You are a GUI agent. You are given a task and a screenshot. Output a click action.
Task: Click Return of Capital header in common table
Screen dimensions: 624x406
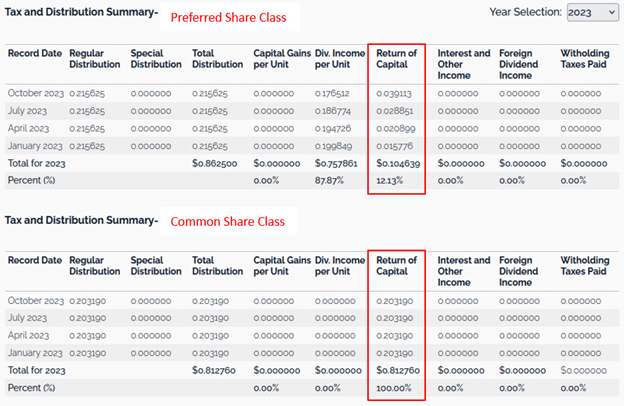coord(396,266)
